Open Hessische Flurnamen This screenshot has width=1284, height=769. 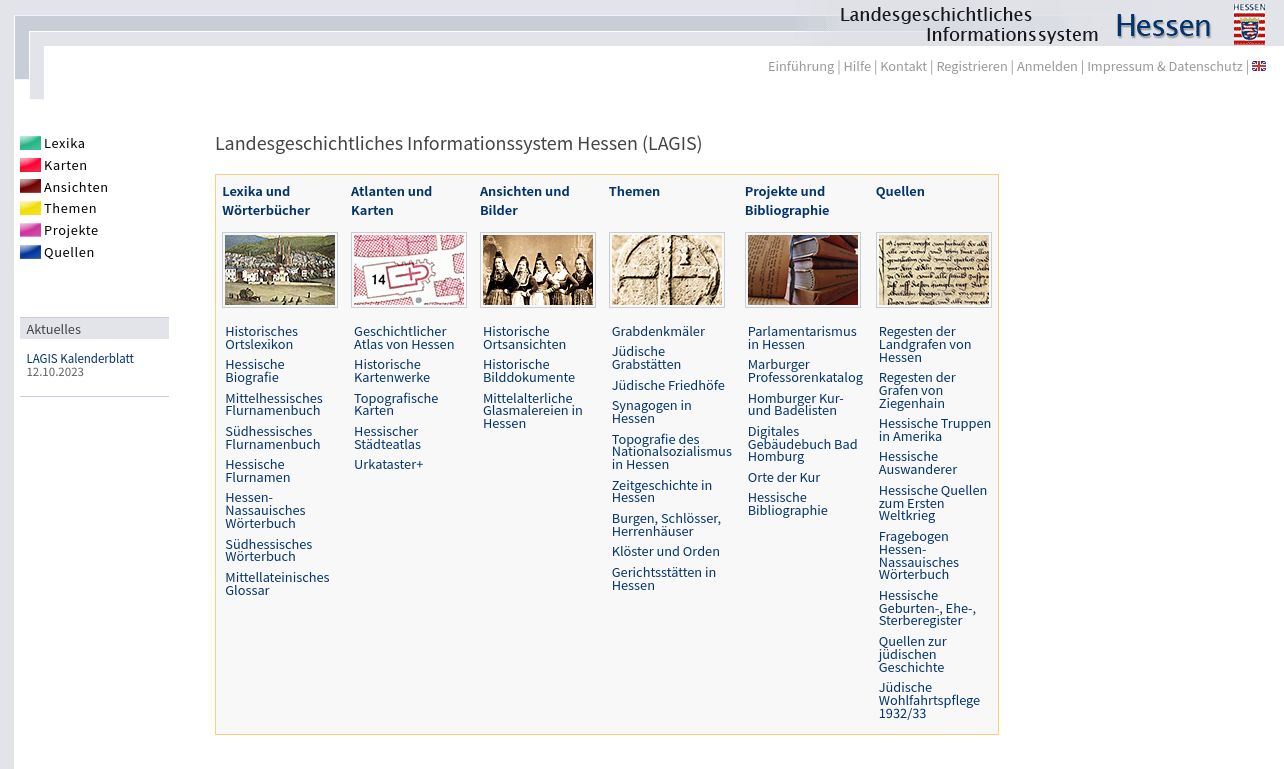point(258,471)
